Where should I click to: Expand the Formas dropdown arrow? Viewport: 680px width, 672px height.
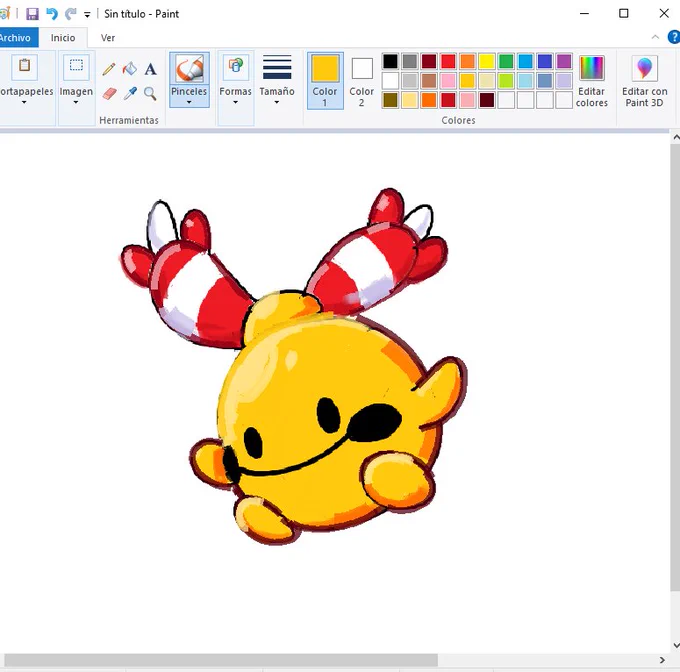tap(235, 103)
